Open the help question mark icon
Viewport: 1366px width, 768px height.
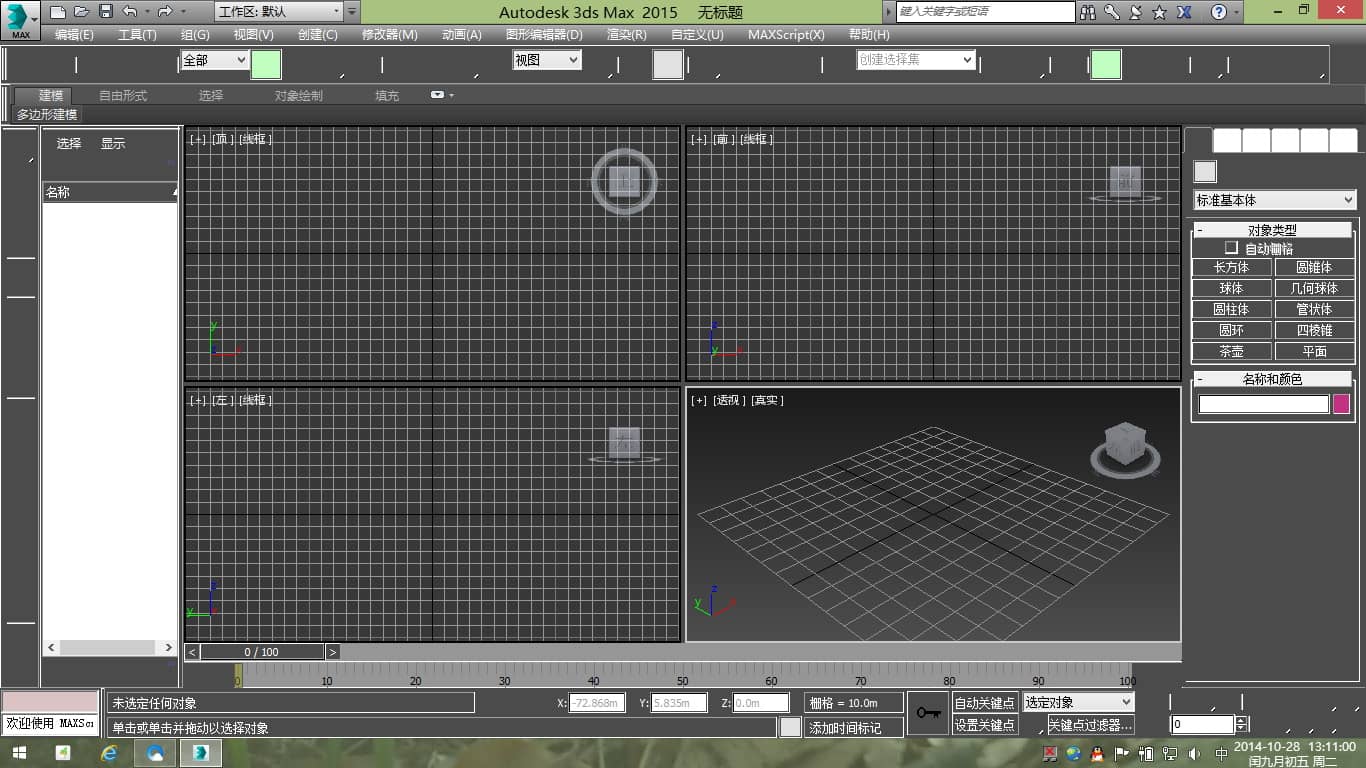[1218, 12]
